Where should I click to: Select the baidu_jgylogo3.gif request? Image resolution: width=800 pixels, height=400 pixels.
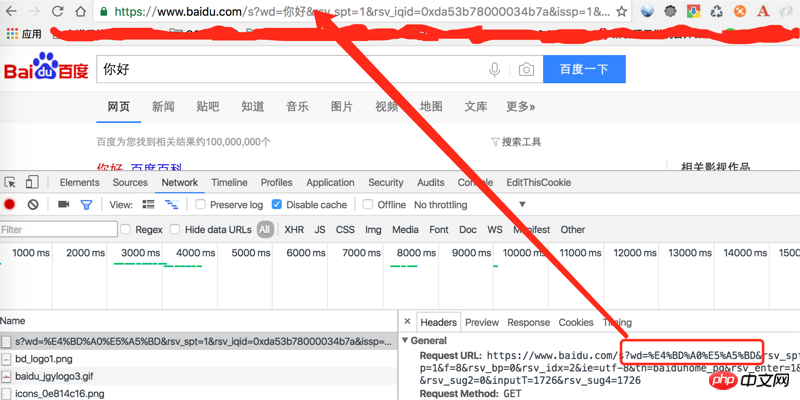198,377
